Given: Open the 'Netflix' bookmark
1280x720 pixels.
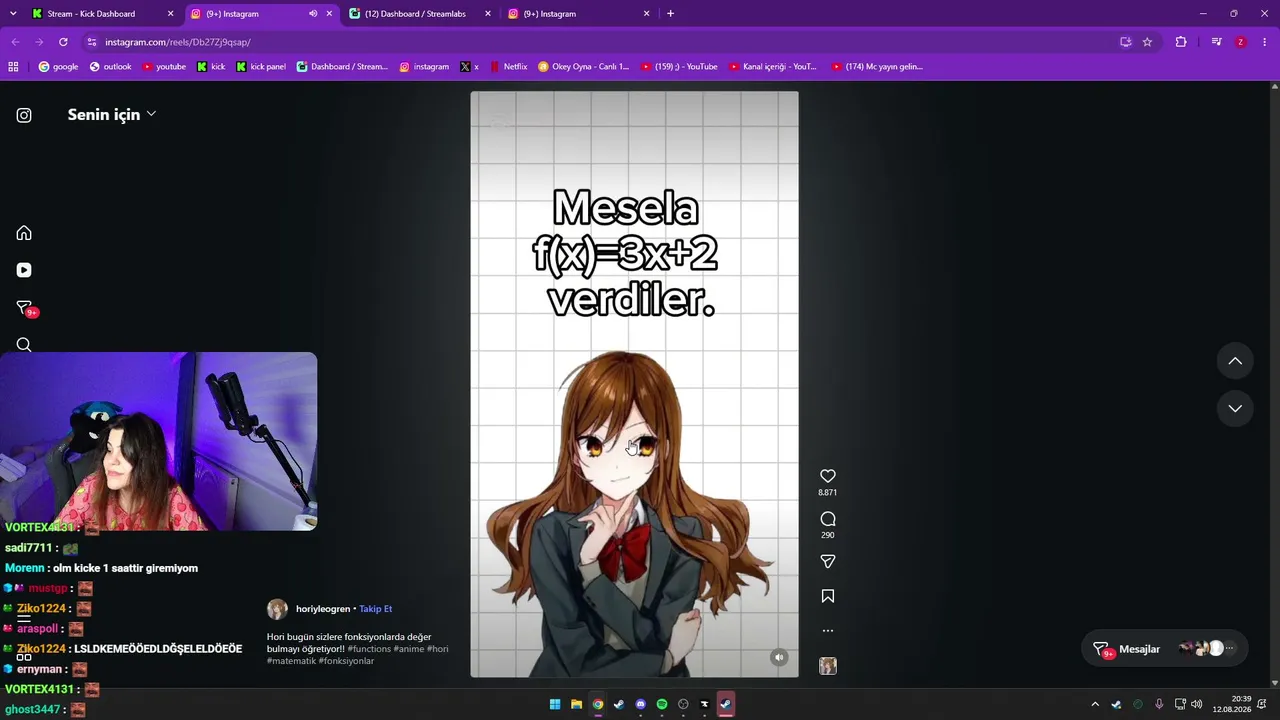Looking at the screenshot, I should [x=508, y=67].
